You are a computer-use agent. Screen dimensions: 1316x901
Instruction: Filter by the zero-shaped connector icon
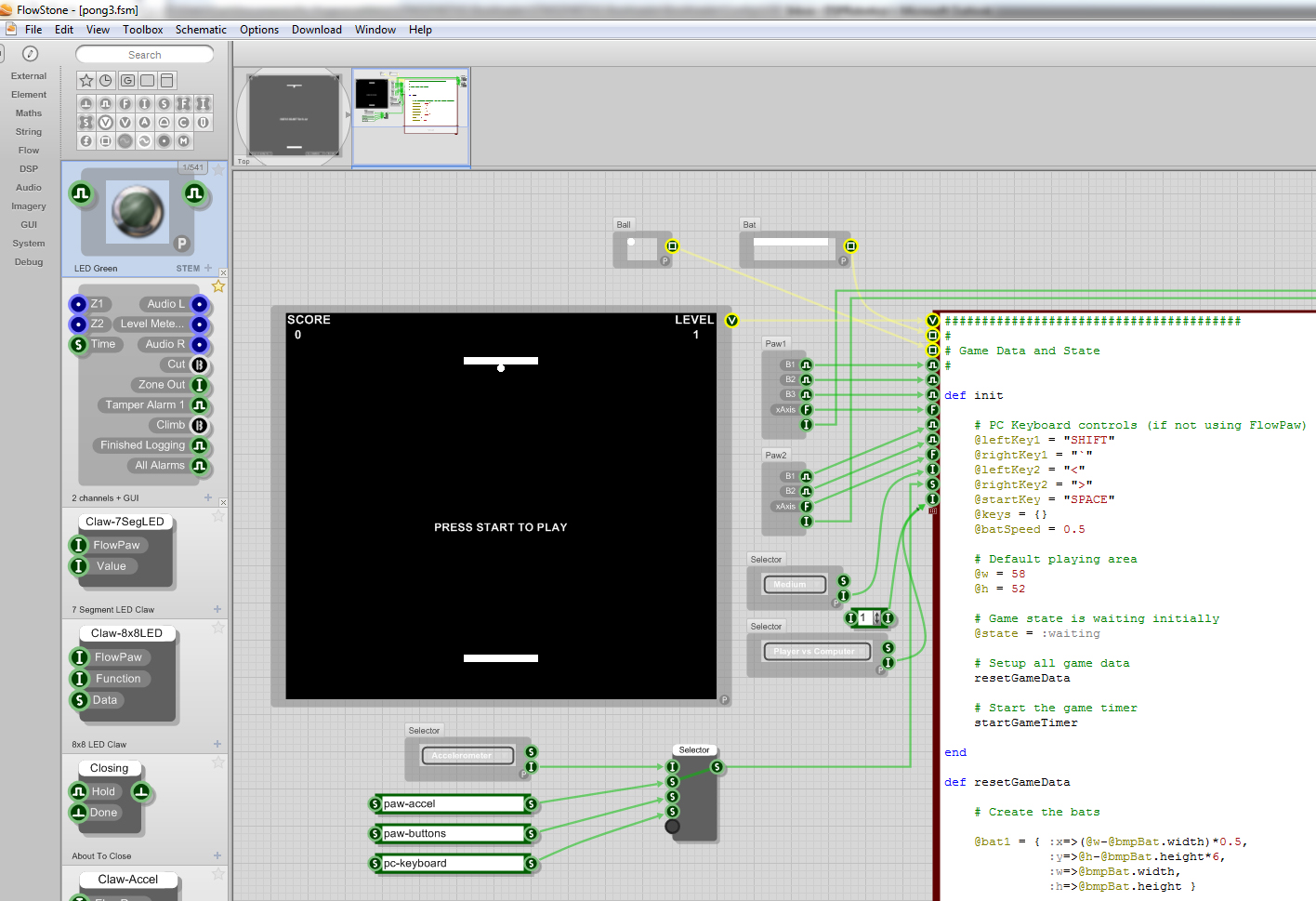coord(204,122)
